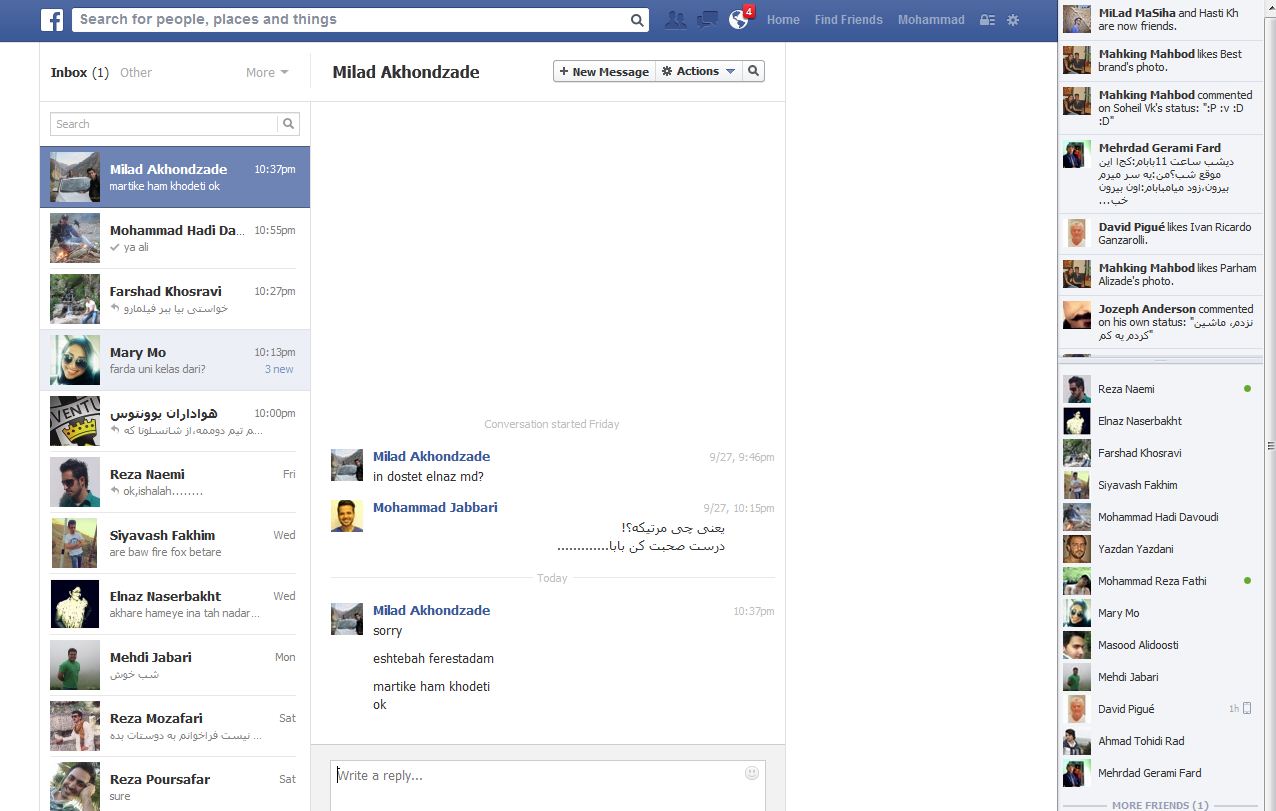
Task: Open Mohammad Hadi Da... conversation
Action: [x=175, y=238]
